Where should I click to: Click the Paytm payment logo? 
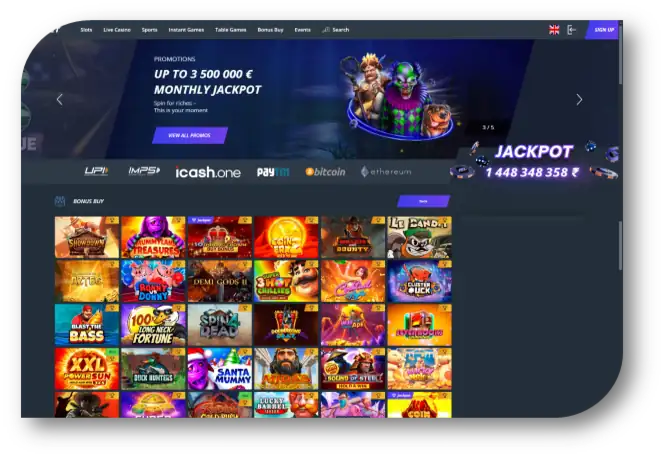click(273, 172)
